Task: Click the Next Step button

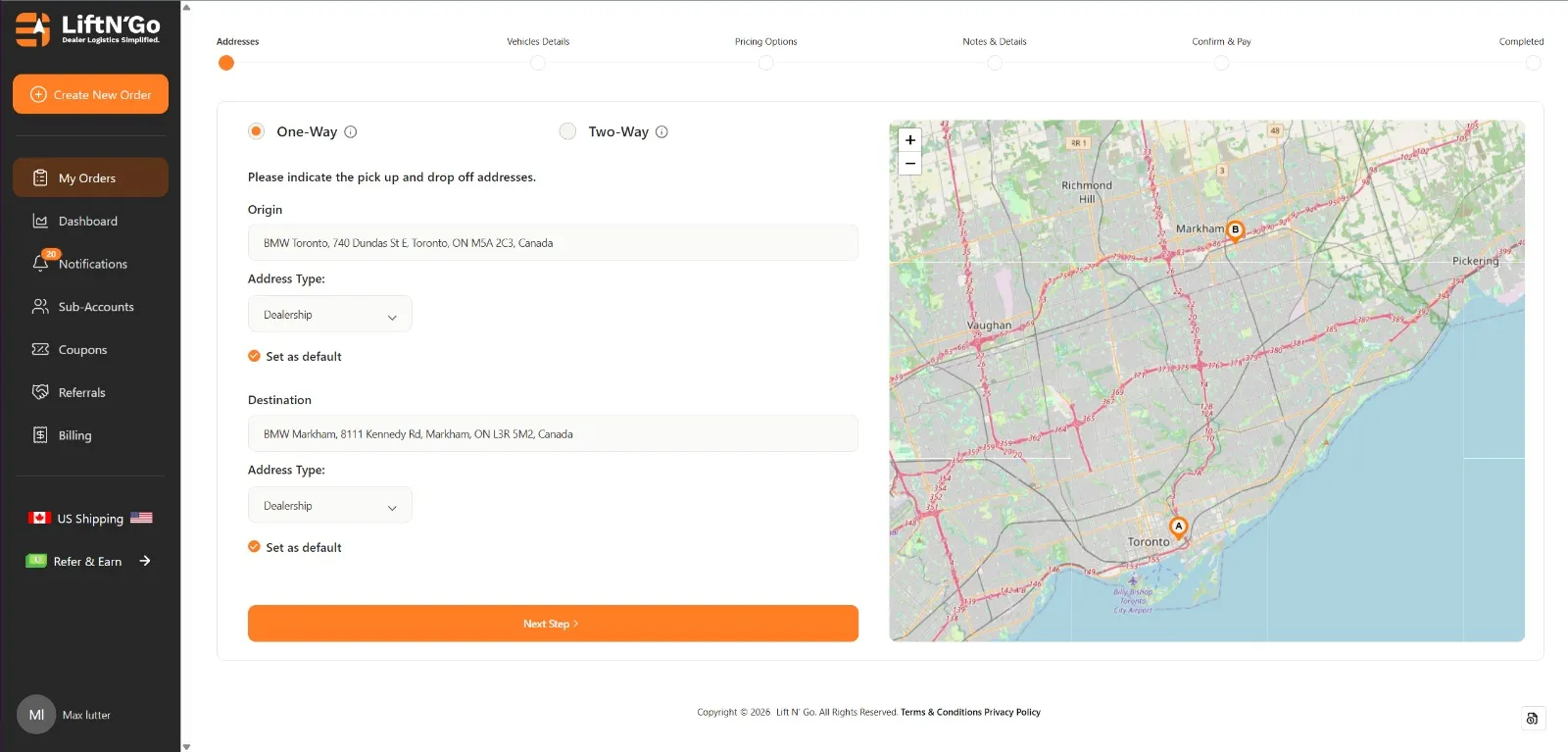Action: coord(553,624)
